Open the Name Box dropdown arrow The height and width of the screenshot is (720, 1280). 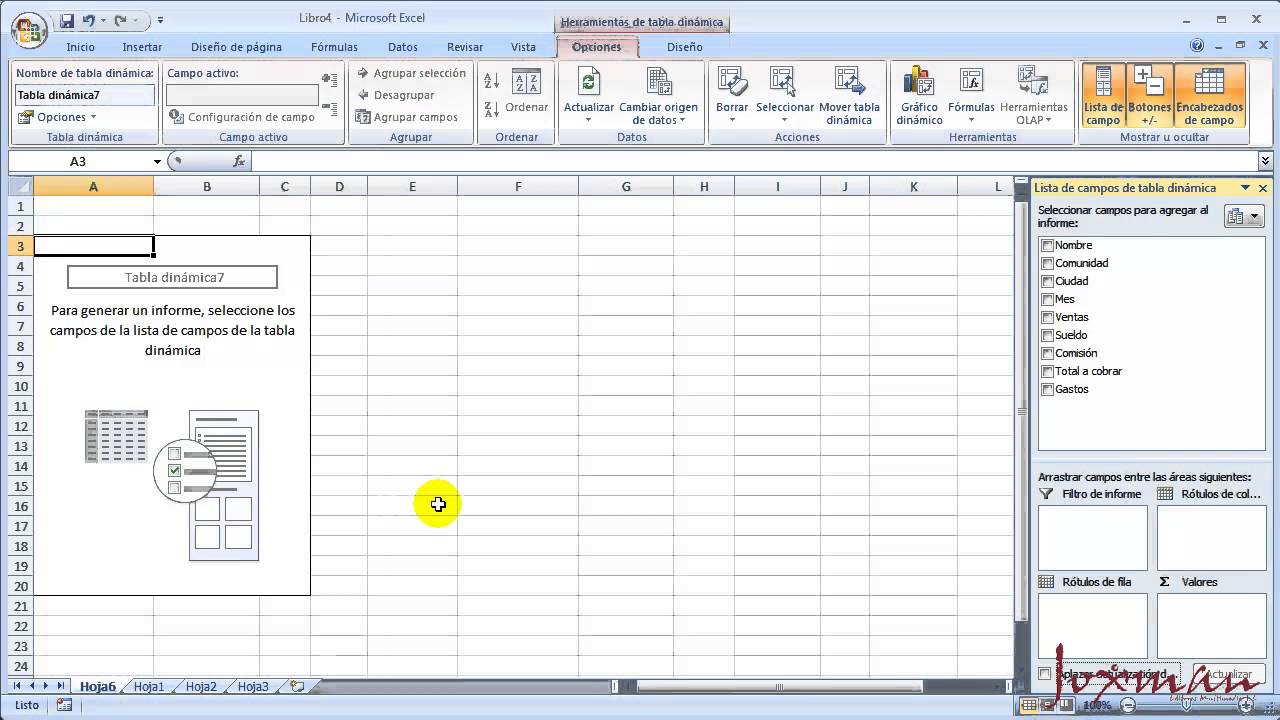(x=157, y=161)
